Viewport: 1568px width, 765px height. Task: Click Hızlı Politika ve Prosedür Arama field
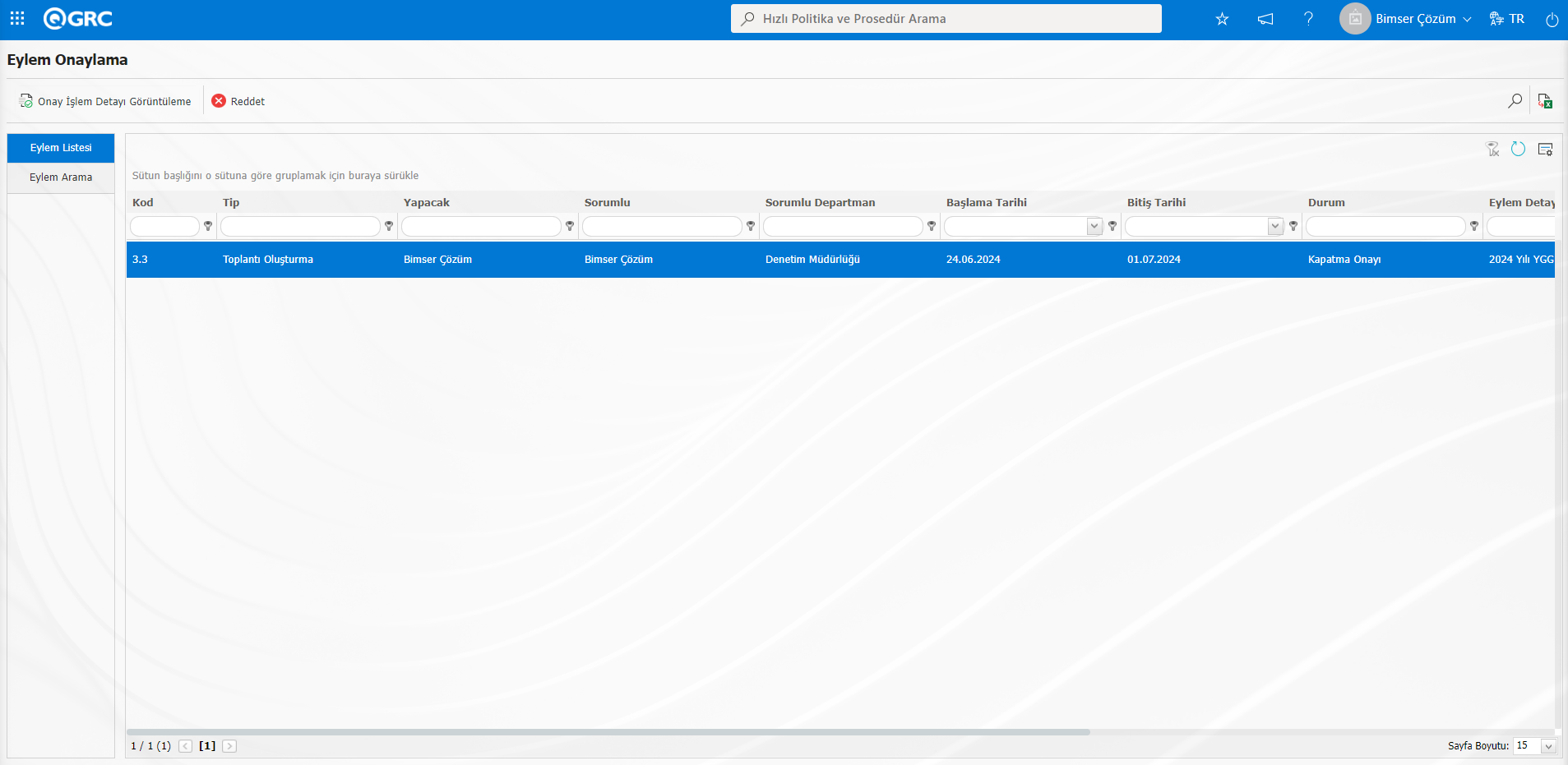(x=946, y=18)
